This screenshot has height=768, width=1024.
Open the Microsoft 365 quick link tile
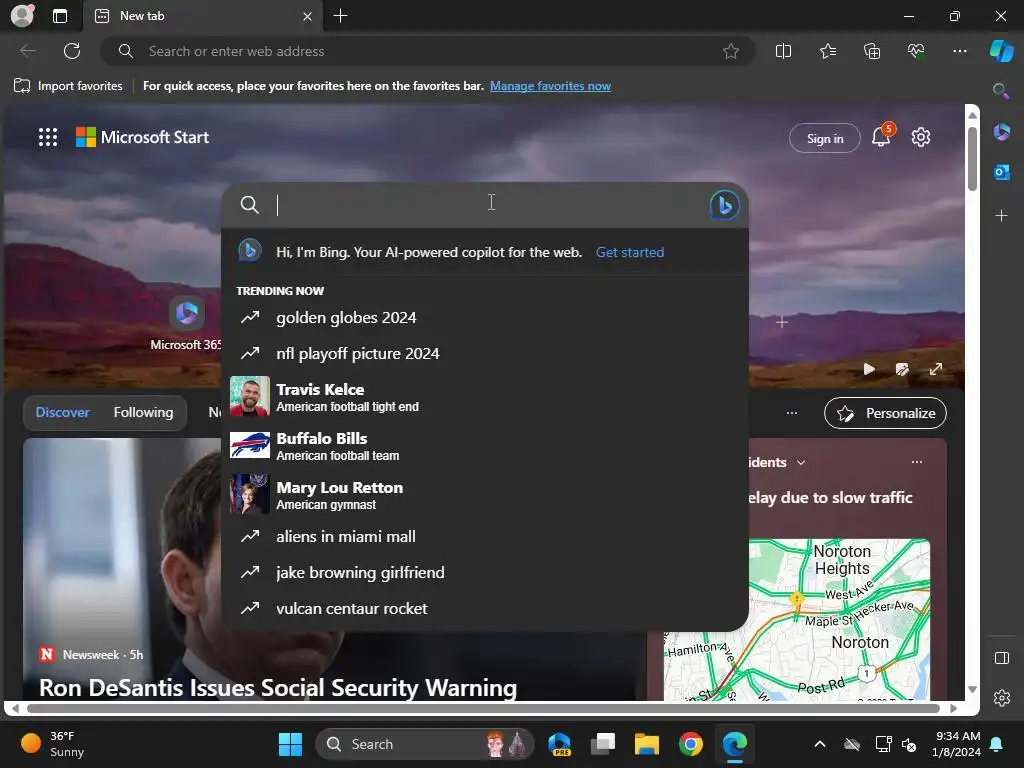pyautogui.click(x=186, y=325)
